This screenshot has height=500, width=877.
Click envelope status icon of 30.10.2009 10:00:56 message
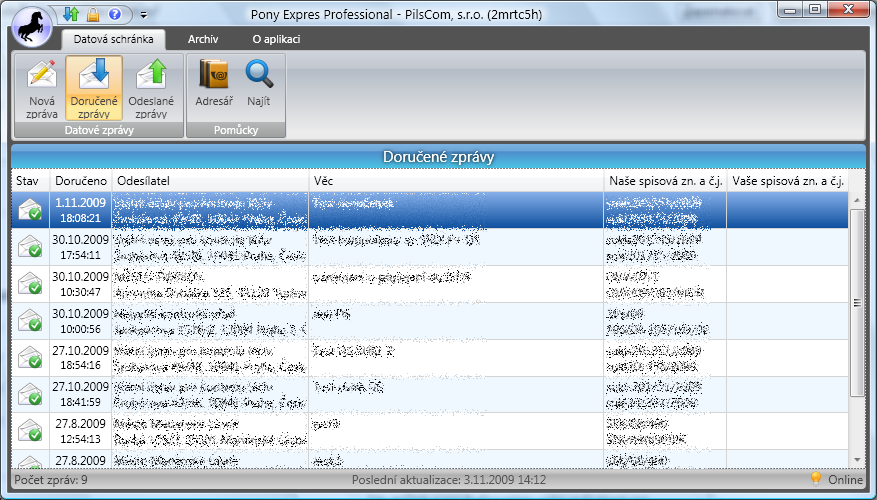[30, 320]
